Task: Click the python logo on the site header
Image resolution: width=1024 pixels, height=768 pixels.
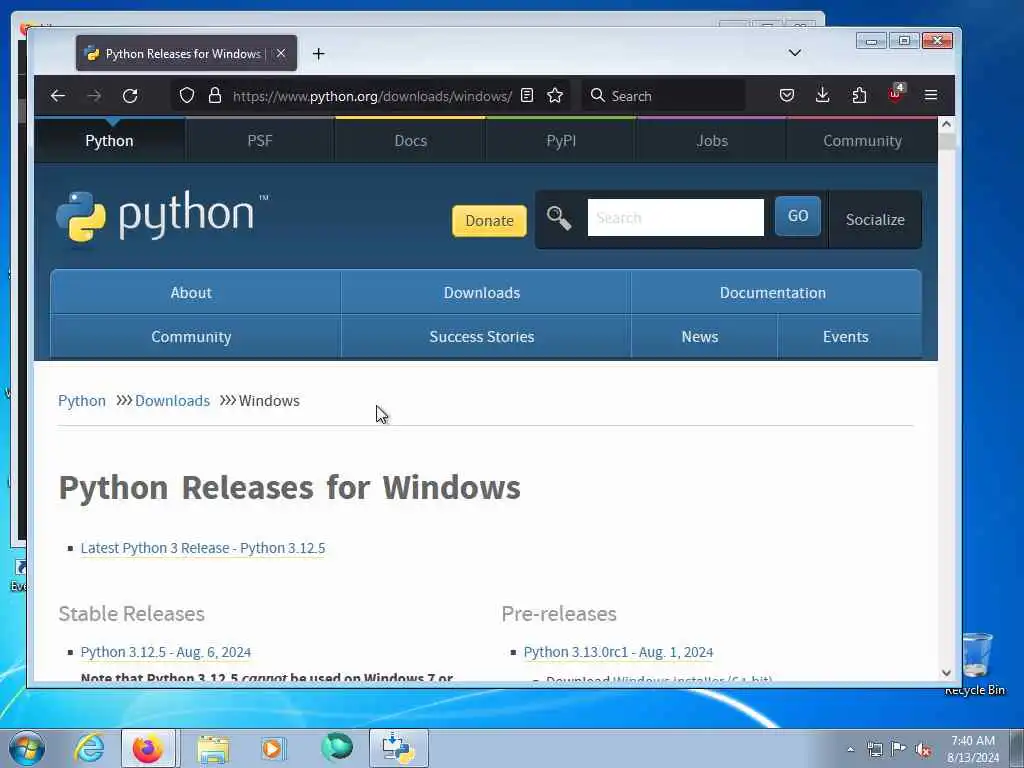Action: point(162,217)
